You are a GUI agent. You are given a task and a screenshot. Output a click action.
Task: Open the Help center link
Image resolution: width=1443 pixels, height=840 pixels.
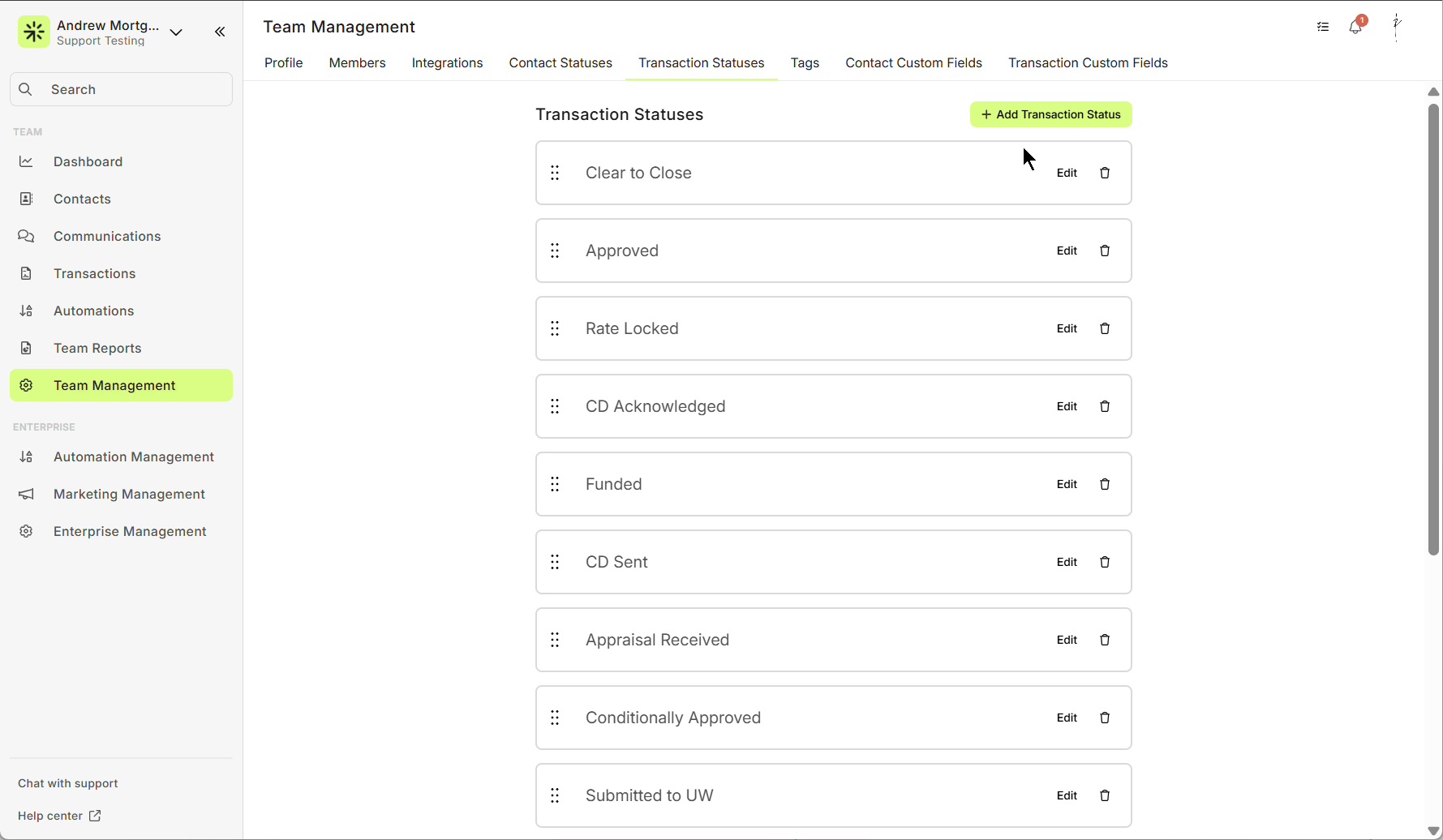pos(59,816)
